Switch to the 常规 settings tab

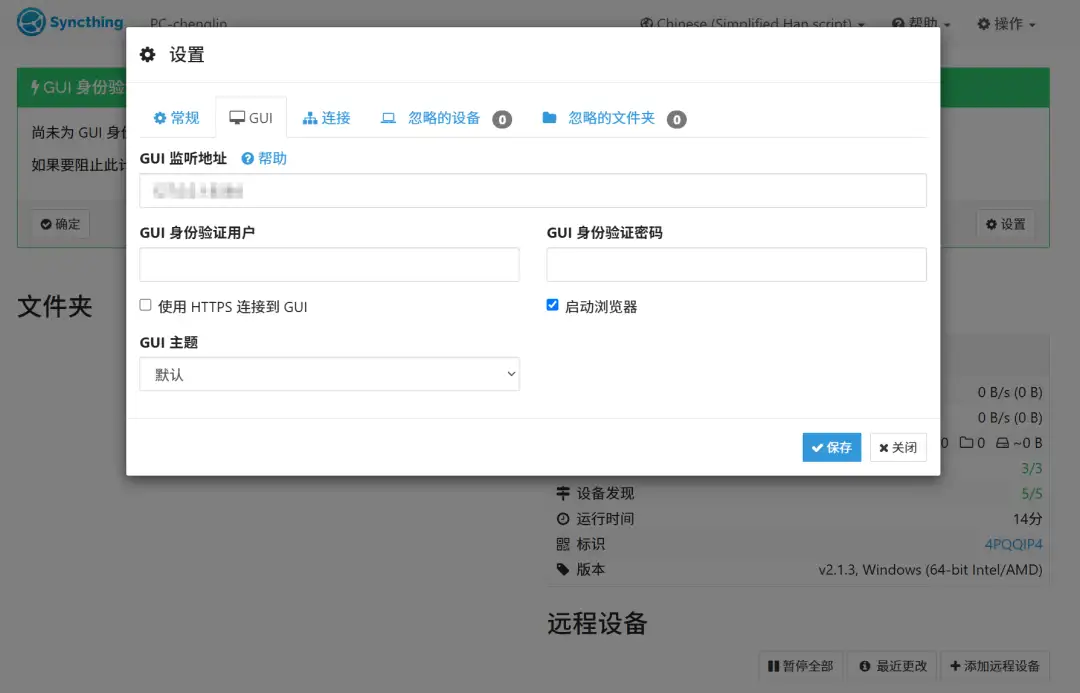(176, 118)
